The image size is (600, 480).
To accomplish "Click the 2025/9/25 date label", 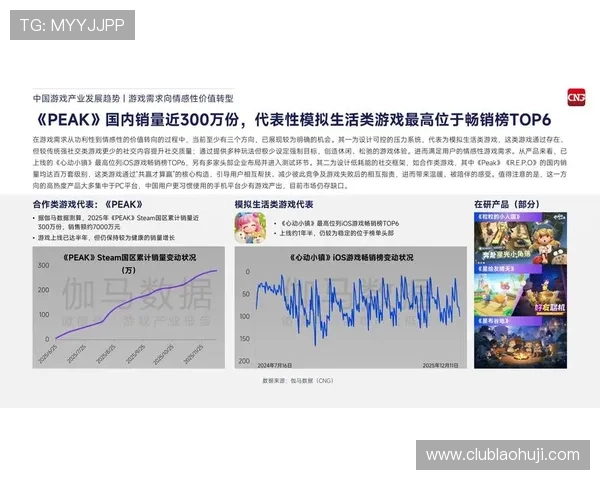I will point(136,353).
